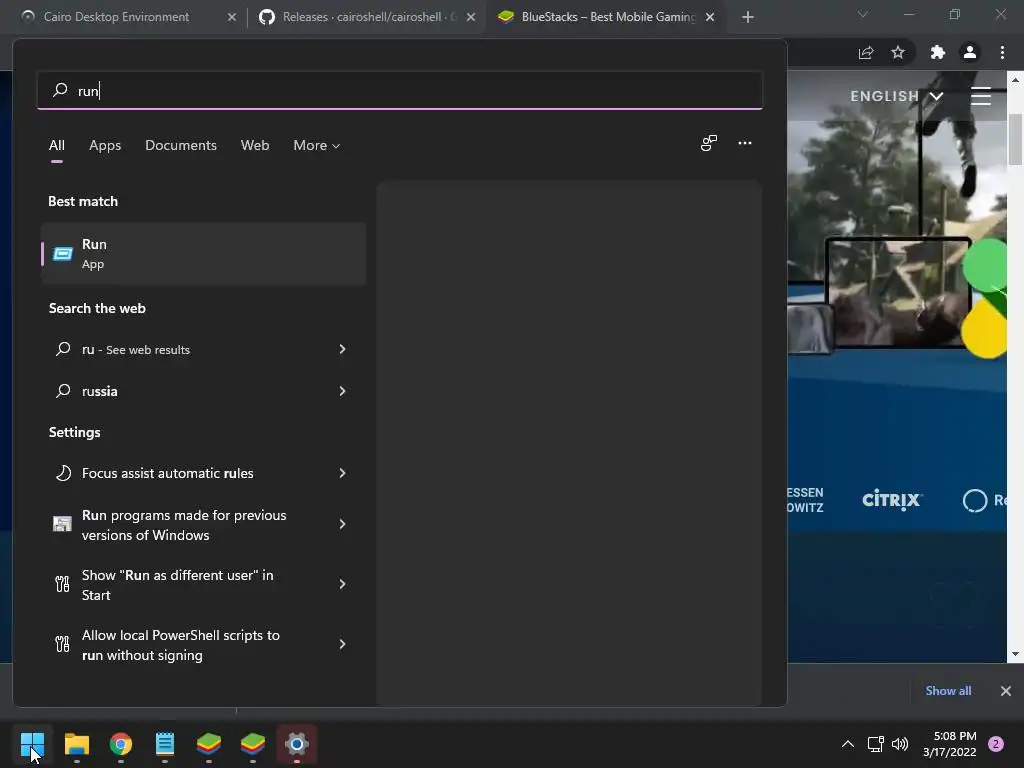Close the Releases cairoshell tab

coord(471,17)
